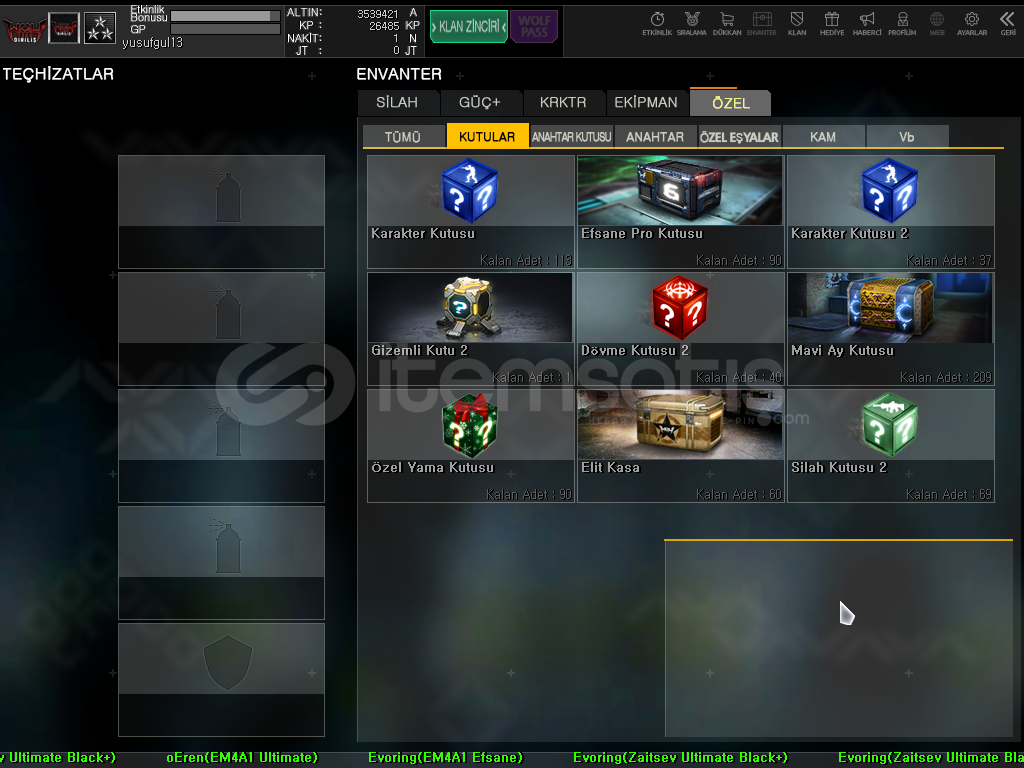Click the ENVANTER panel heading
Viewport: 1024px width, 768px height.
click(x=399, y=74)
